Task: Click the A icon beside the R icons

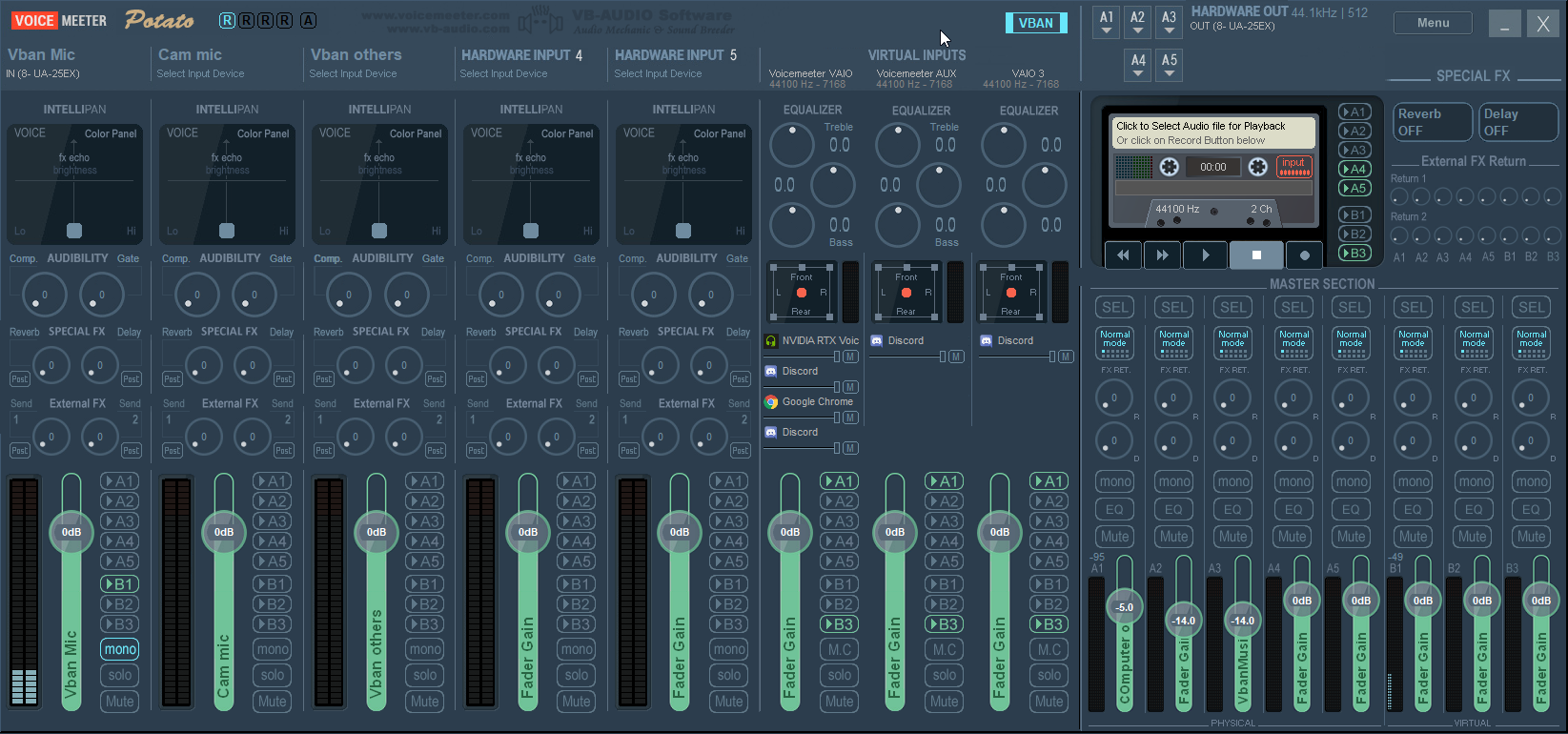Action: point(308,20)
